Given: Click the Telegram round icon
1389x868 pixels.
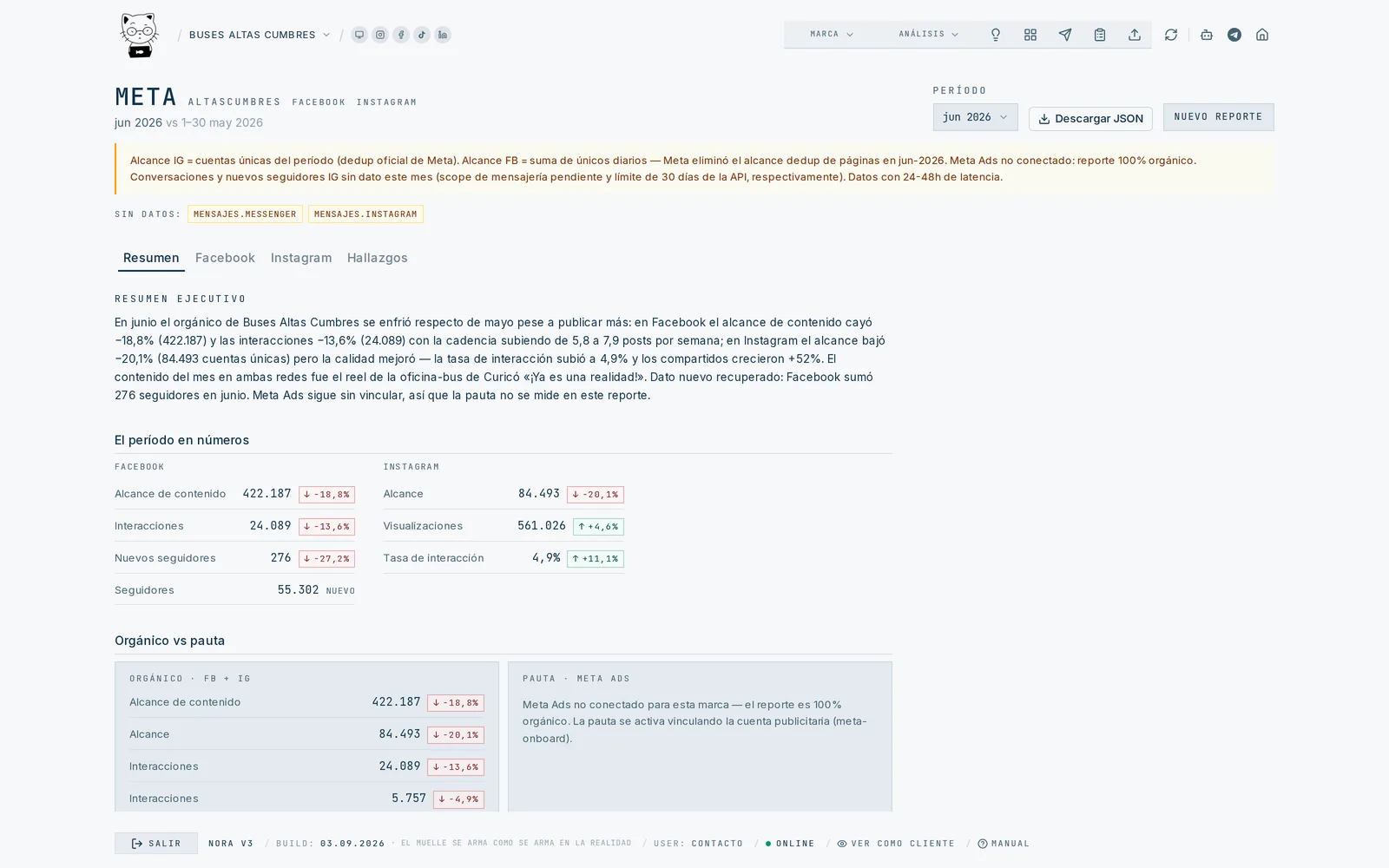Looking at the screenshot, I should tap(1234, 35).
